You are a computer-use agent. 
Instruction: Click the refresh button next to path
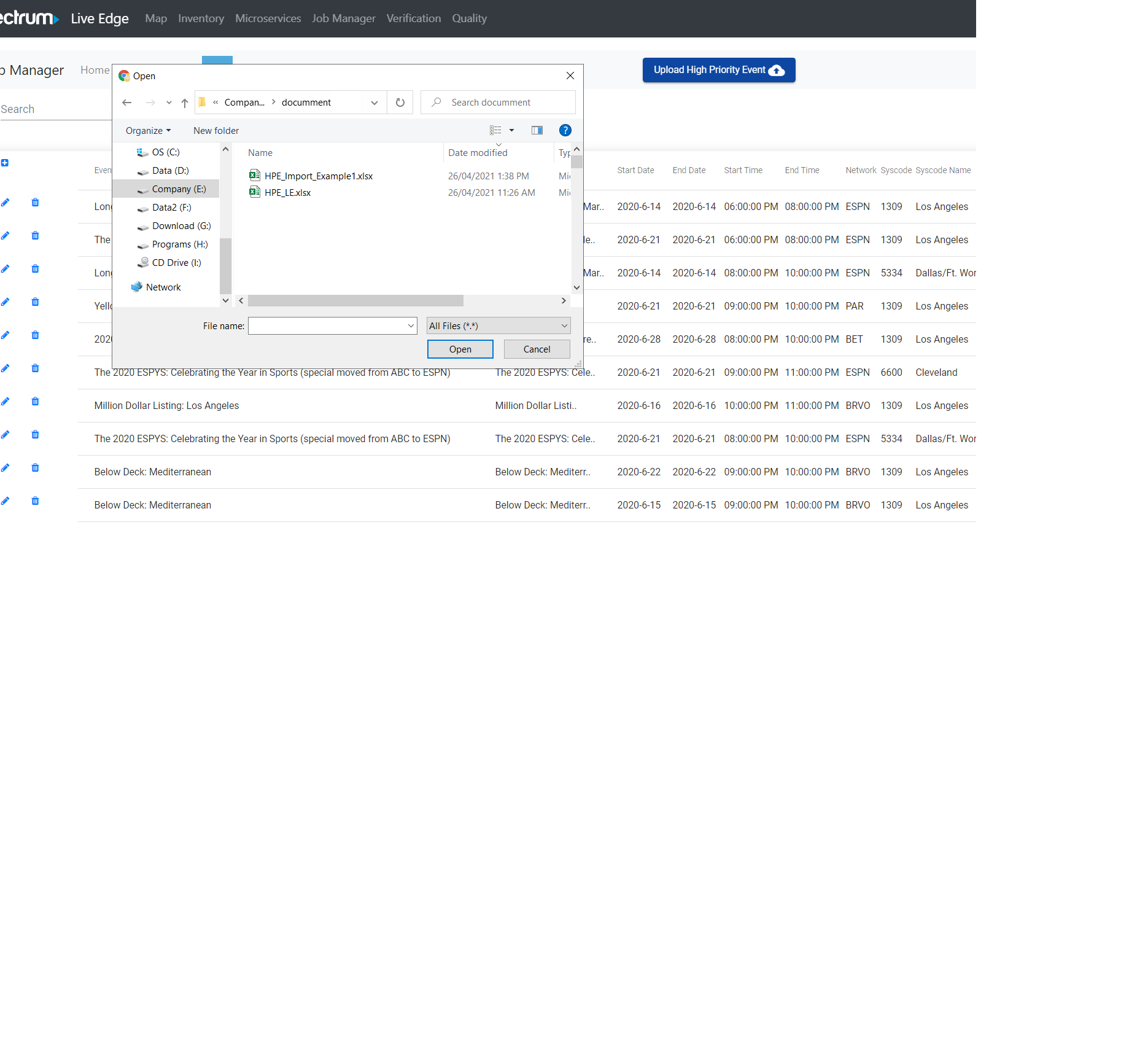[400, 103]
